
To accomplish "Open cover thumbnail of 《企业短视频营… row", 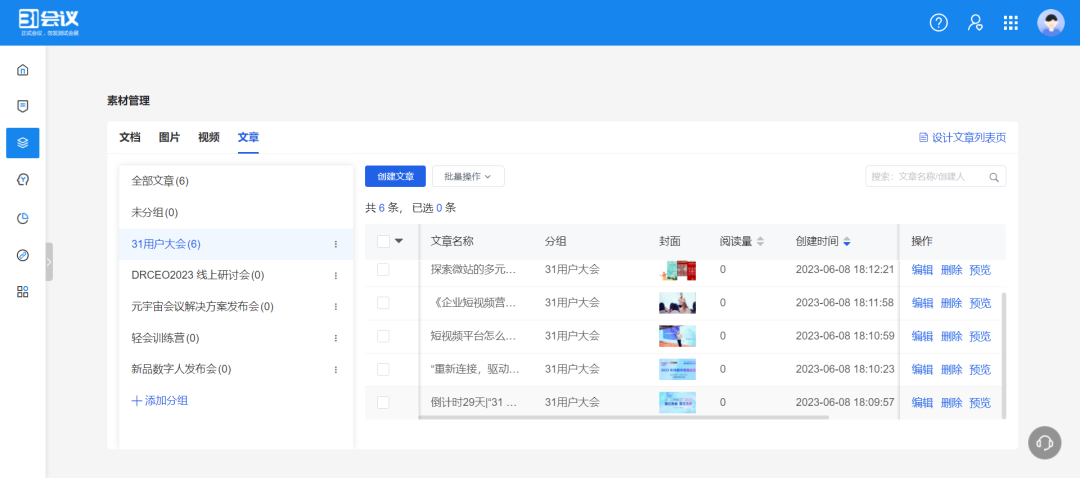I will click(x=677, y=303).
